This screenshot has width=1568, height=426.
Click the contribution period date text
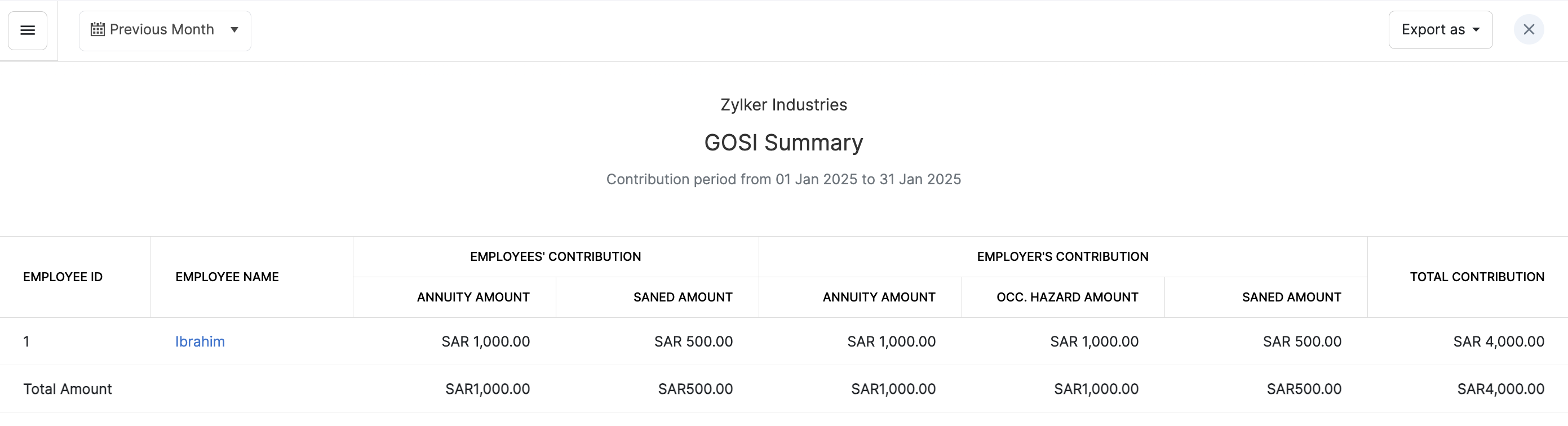coord(783,180)
